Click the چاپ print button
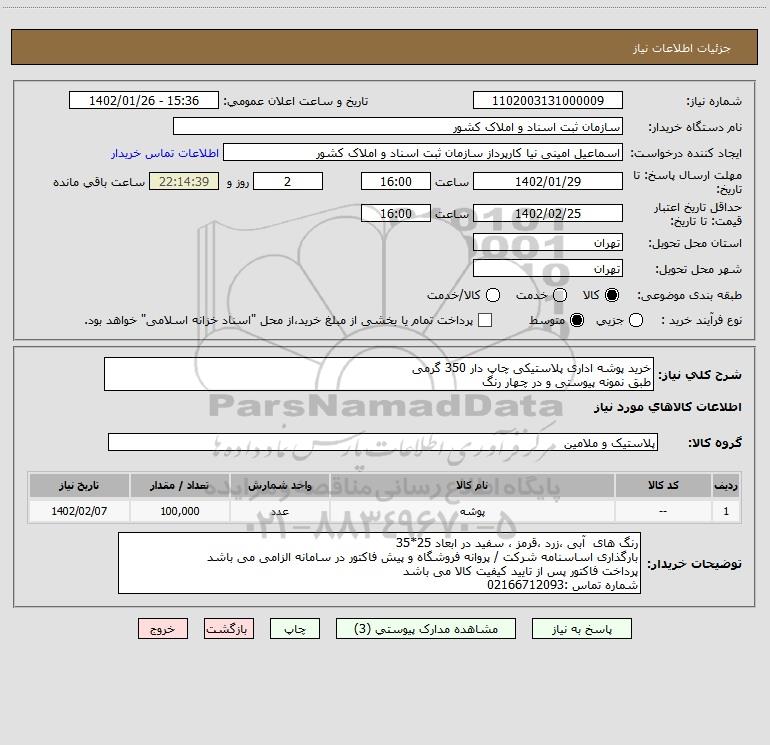 [x=295, y=629]
